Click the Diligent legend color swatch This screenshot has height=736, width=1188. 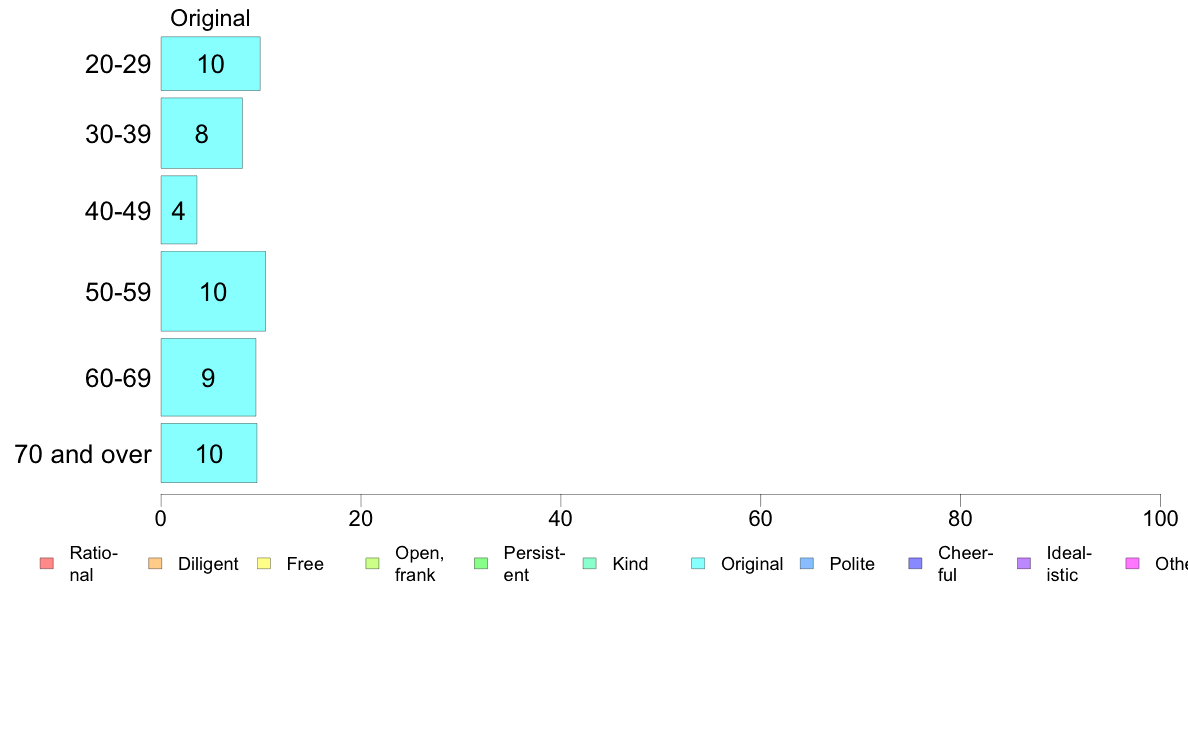pos(155,563)
